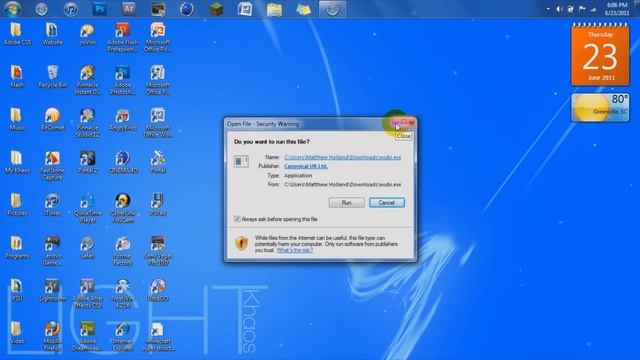The height and width of the screenshot is (360, 640).
Task: Open the Action Center flag icon
Action: click(582, 9)
